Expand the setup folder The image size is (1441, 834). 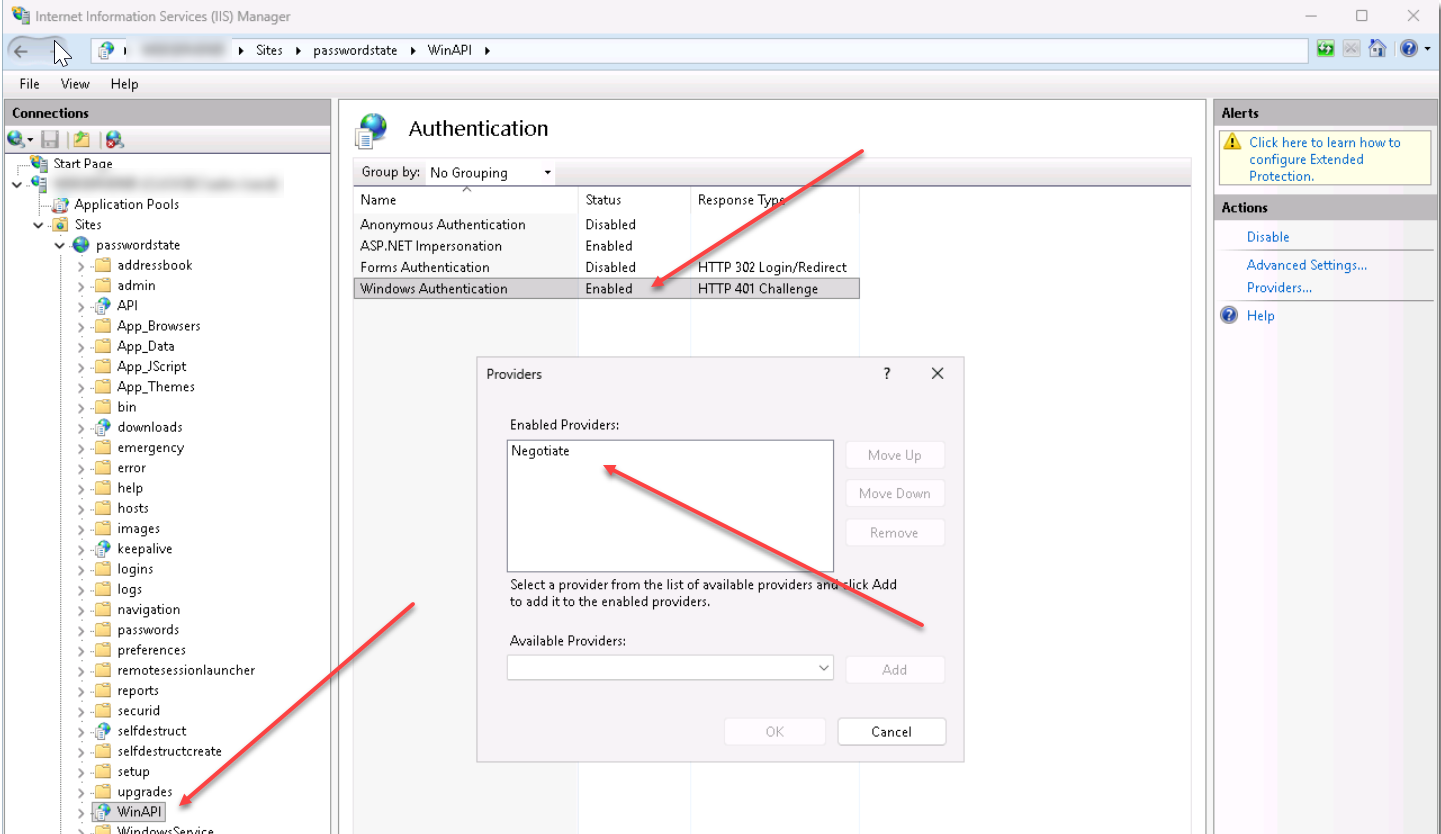coord(81,772)
